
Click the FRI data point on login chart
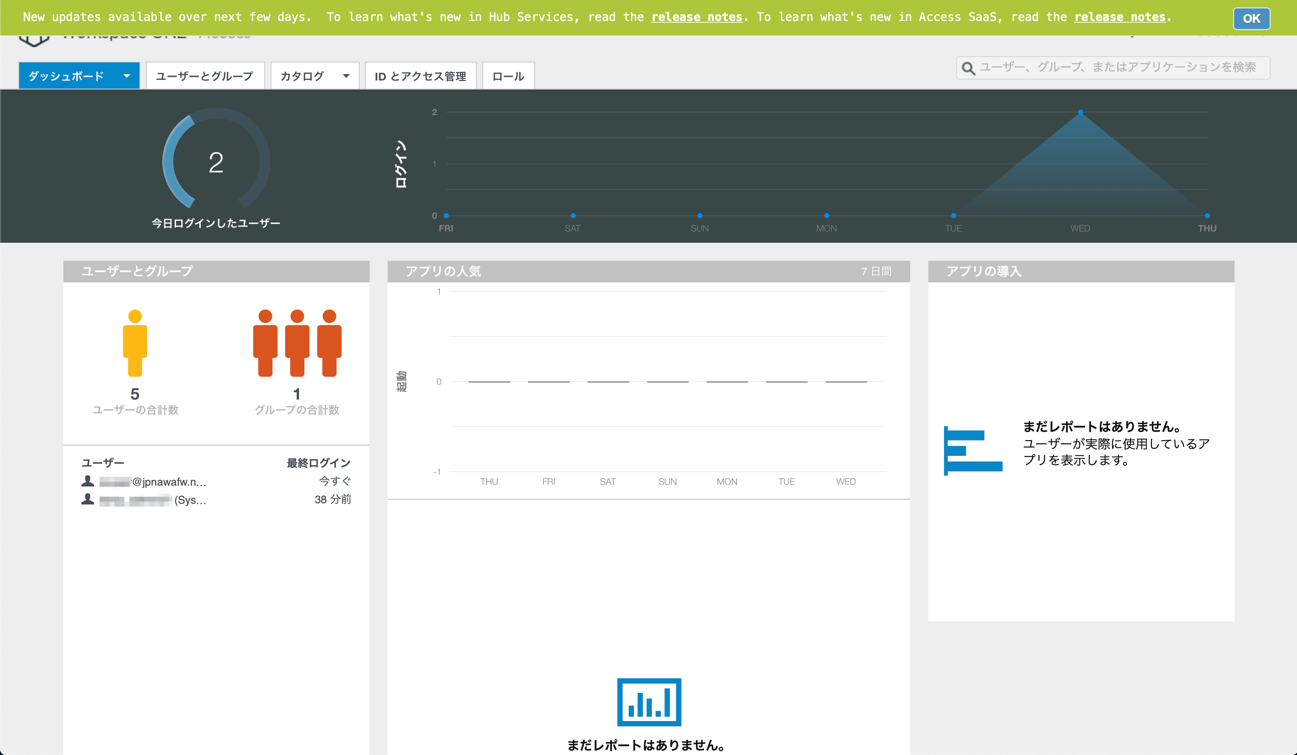446,216
